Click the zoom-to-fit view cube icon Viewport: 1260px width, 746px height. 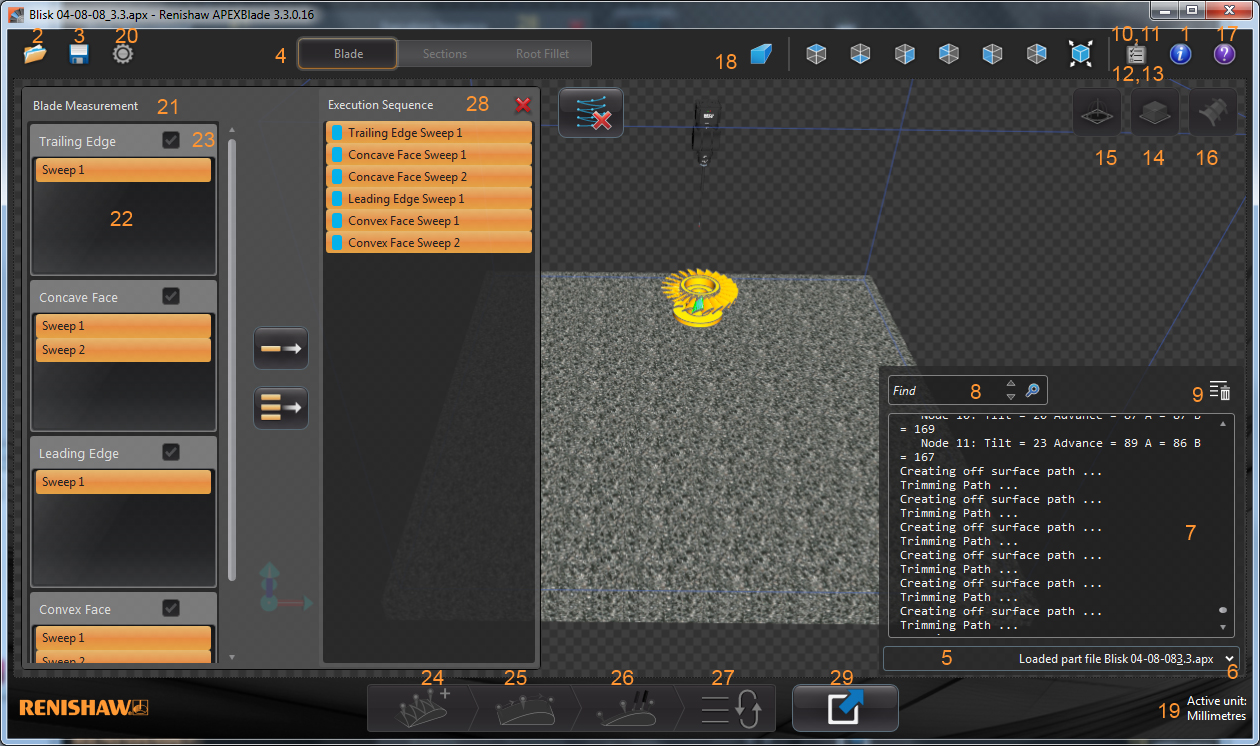[x=1080, y=54]
